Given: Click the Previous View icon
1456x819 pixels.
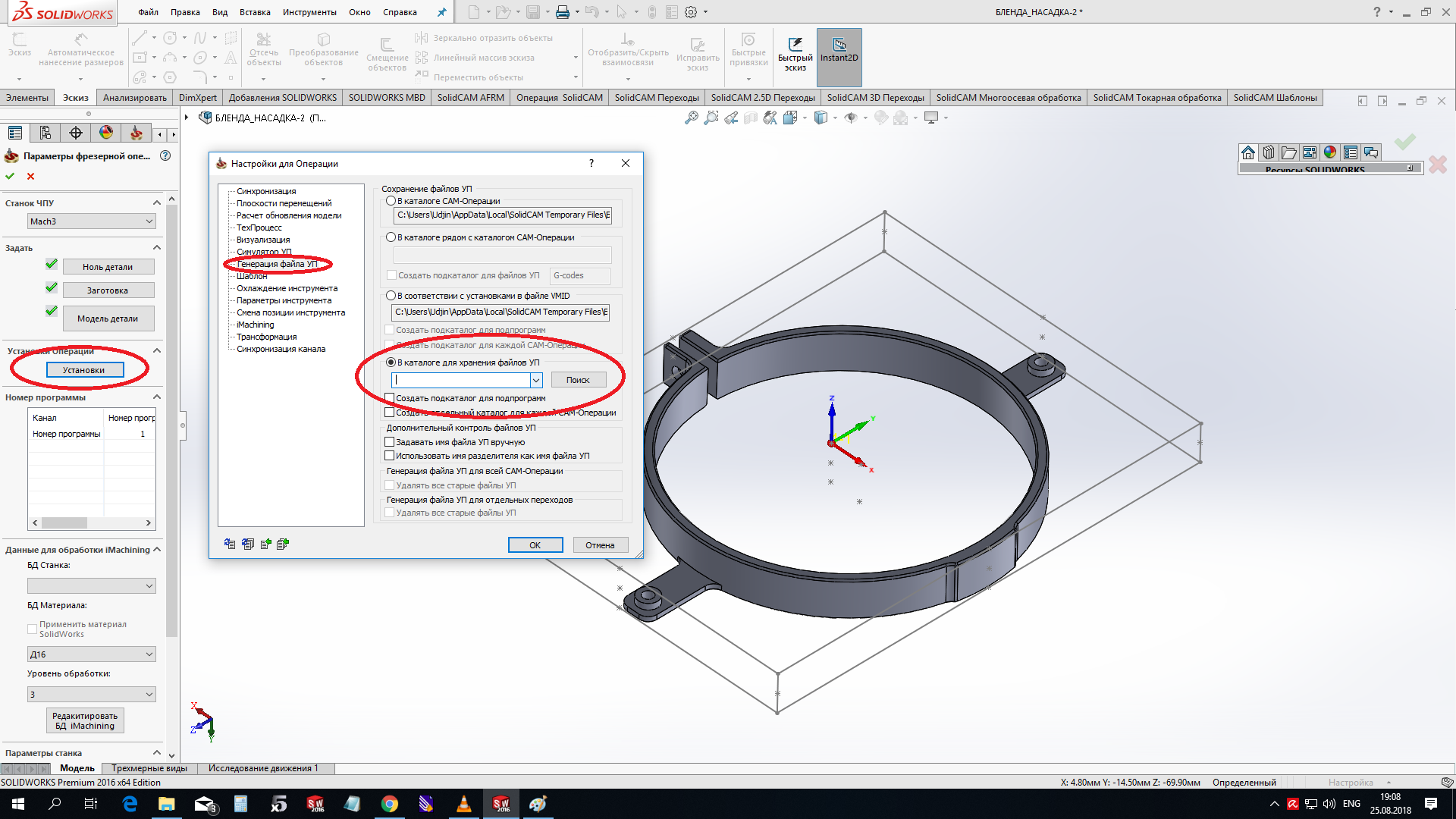Looking at the screenshot, I should 731,118.
